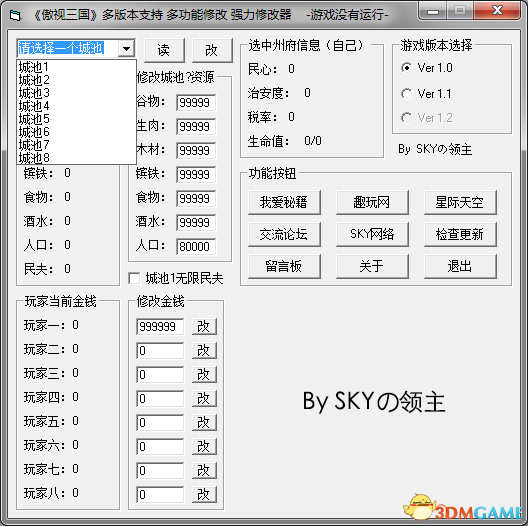Select the Ver 1.1 radio button

(406, 94)
